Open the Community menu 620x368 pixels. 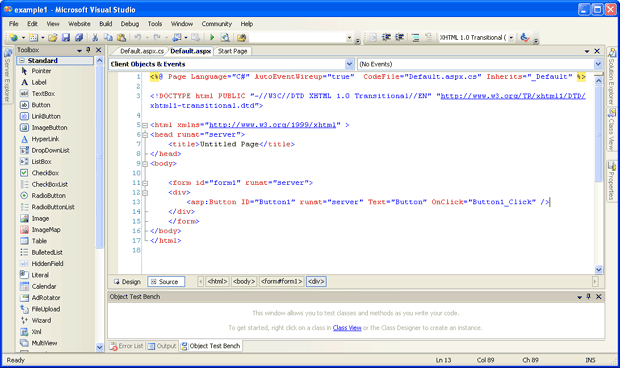click(x=217, y=24)
